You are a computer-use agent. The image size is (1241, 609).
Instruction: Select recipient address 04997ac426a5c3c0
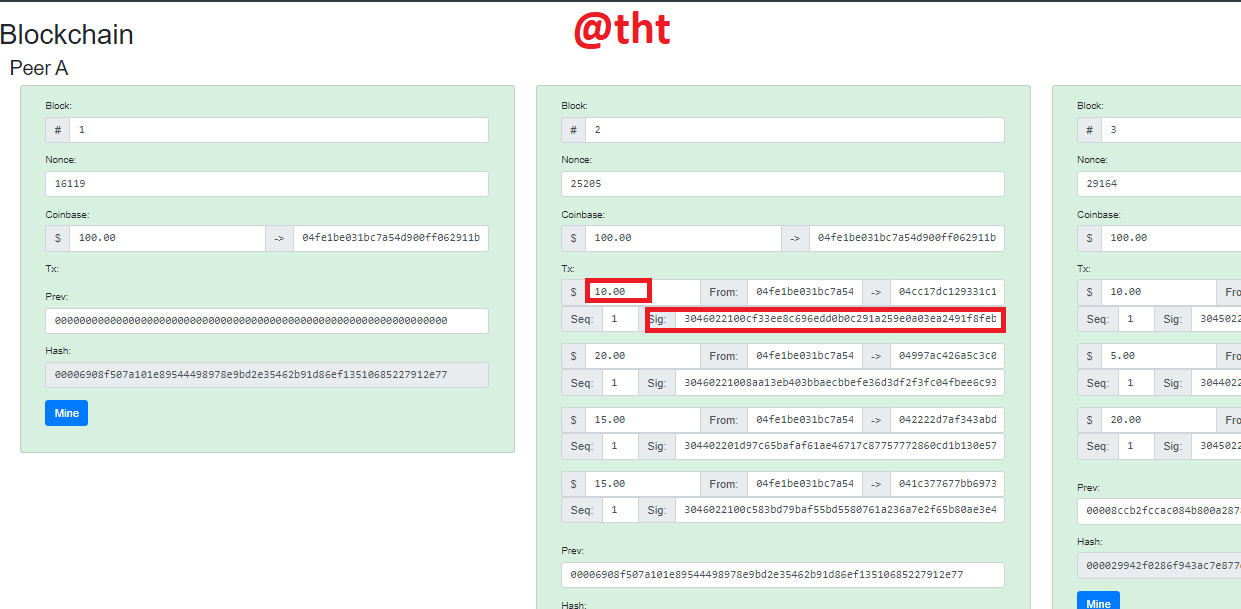point(947,356)
